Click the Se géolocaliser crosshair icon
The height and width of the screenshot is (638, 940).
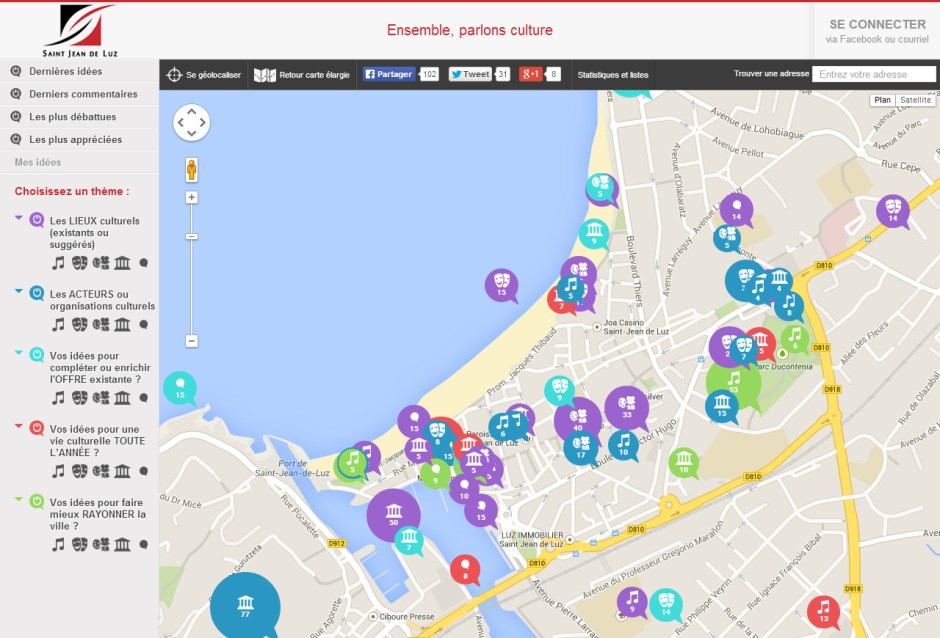click(174, 75)
